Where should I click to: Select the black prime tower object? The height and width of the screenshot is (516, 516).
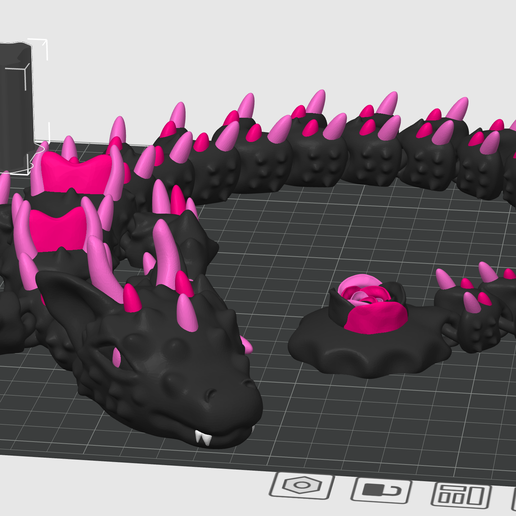(17, 107)
